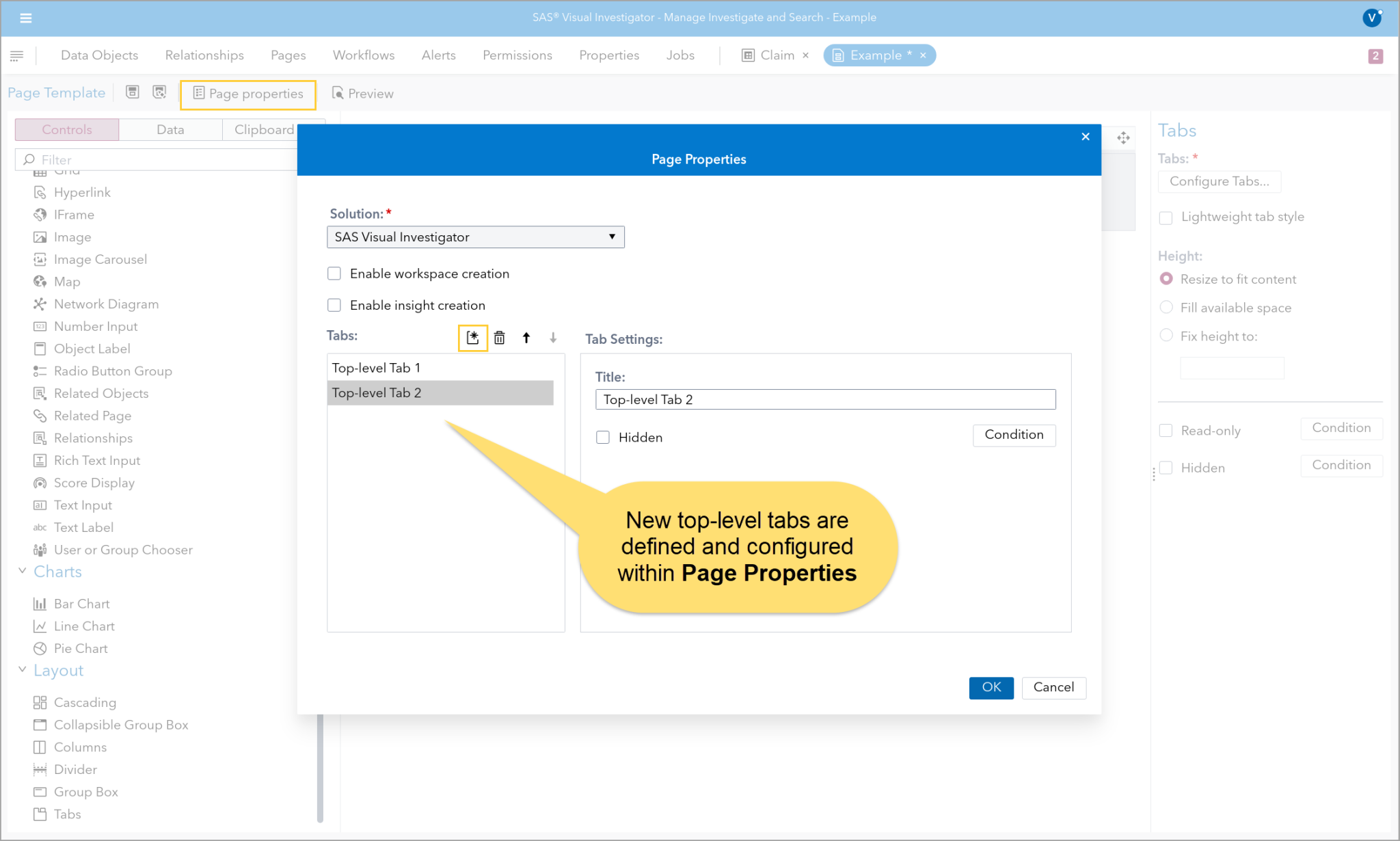Image resolution: width=1400 pixels, height=841 pixels.
Task: Open the Claim tab
Action: click(777, 55)
